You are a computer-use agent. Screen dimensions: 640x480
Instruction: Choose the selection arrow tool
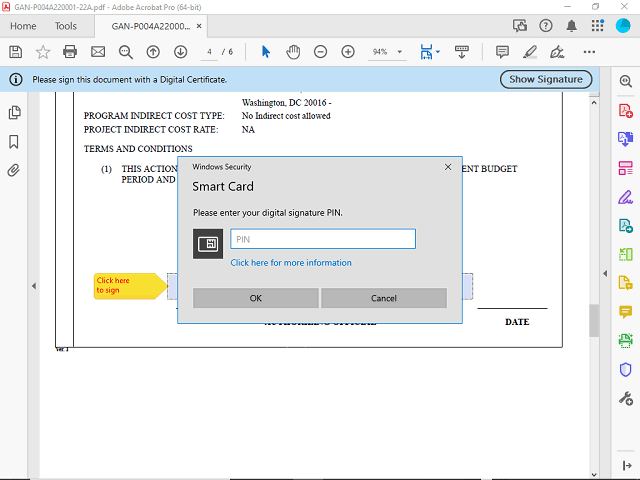coord(266,52)
